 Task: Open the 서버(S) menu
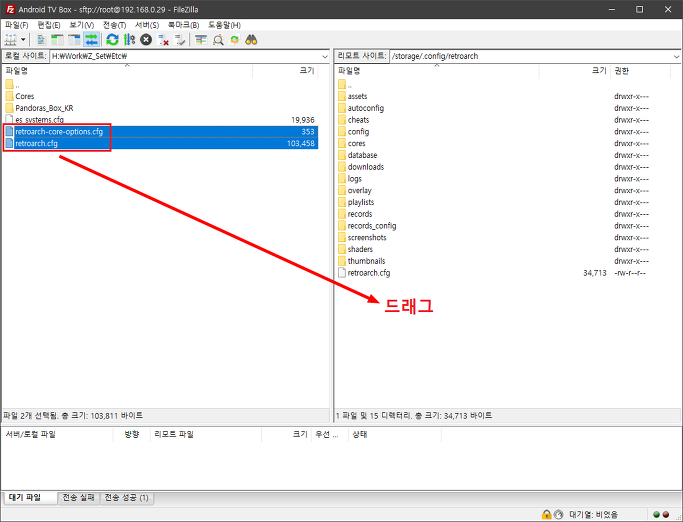coord(147,25)
